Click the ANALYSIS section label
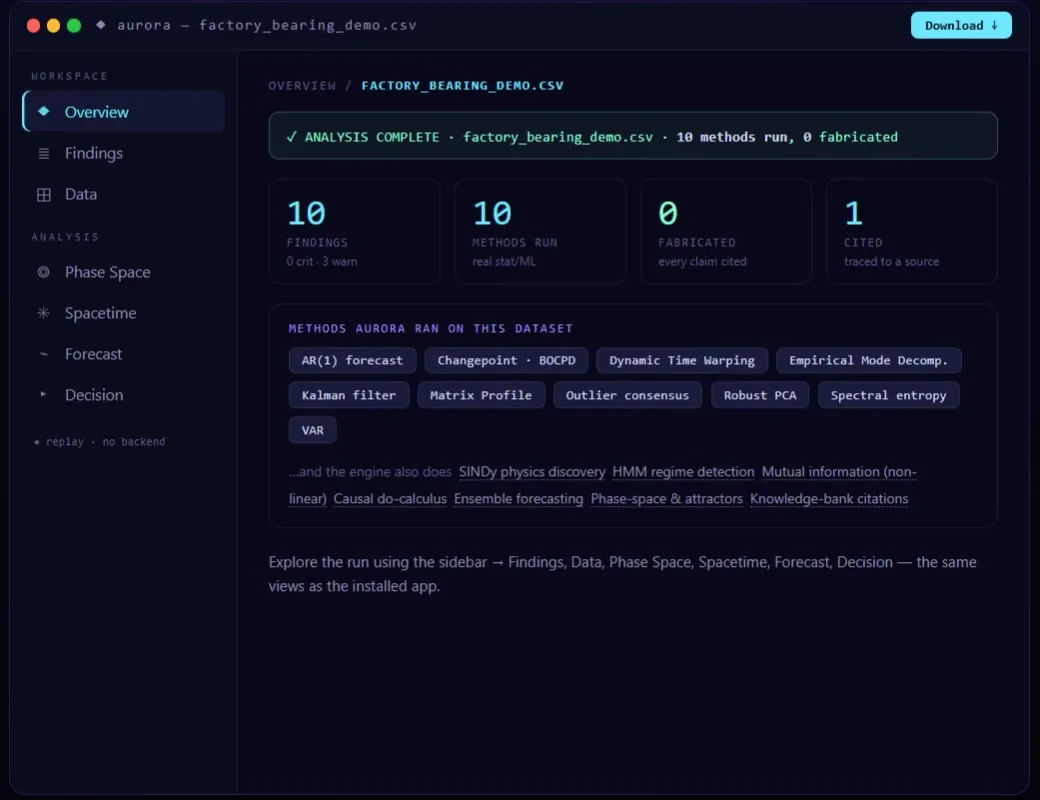Viewport: 1040px width, 800px height. (x=65, y=237)
